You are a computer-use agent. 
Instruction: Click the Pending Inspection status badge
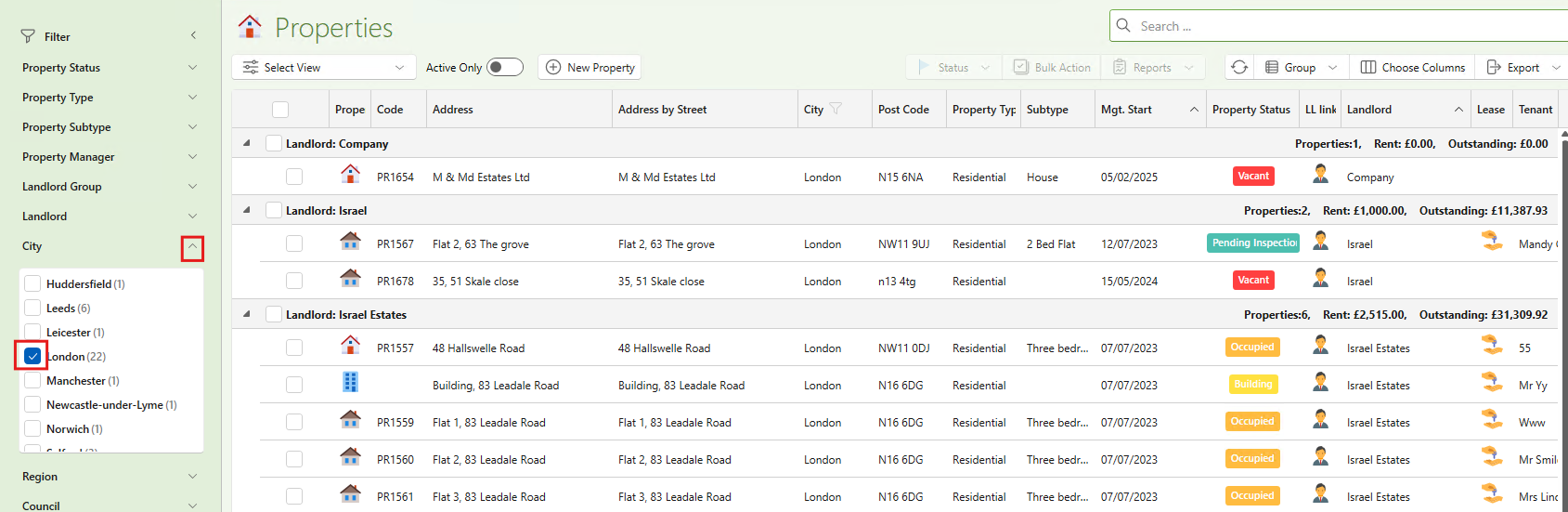click(1253, 243)
